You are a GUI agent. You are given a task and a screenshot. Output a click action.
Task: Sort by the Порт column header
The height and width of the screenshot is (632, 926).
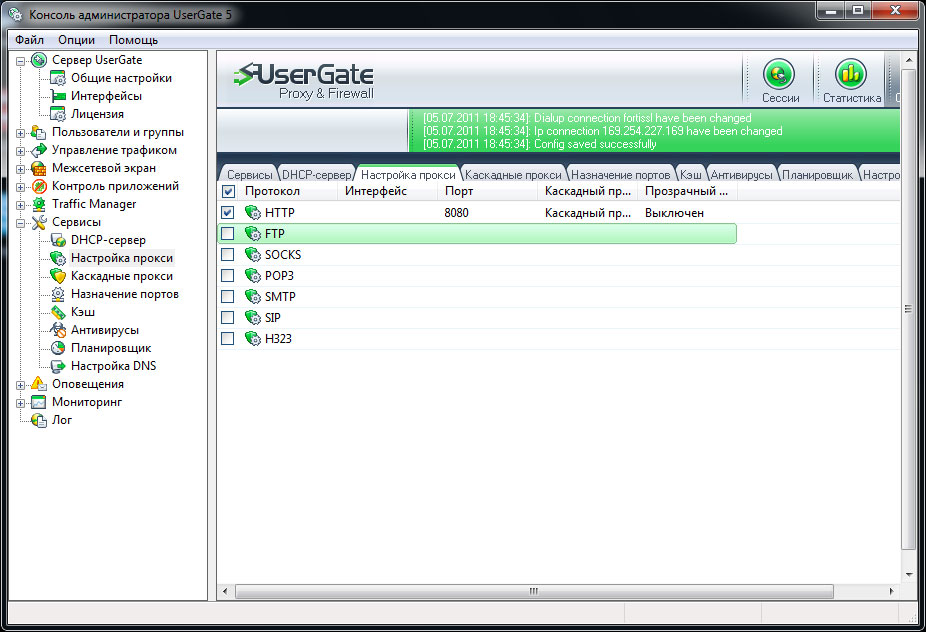tap(488, 191)
